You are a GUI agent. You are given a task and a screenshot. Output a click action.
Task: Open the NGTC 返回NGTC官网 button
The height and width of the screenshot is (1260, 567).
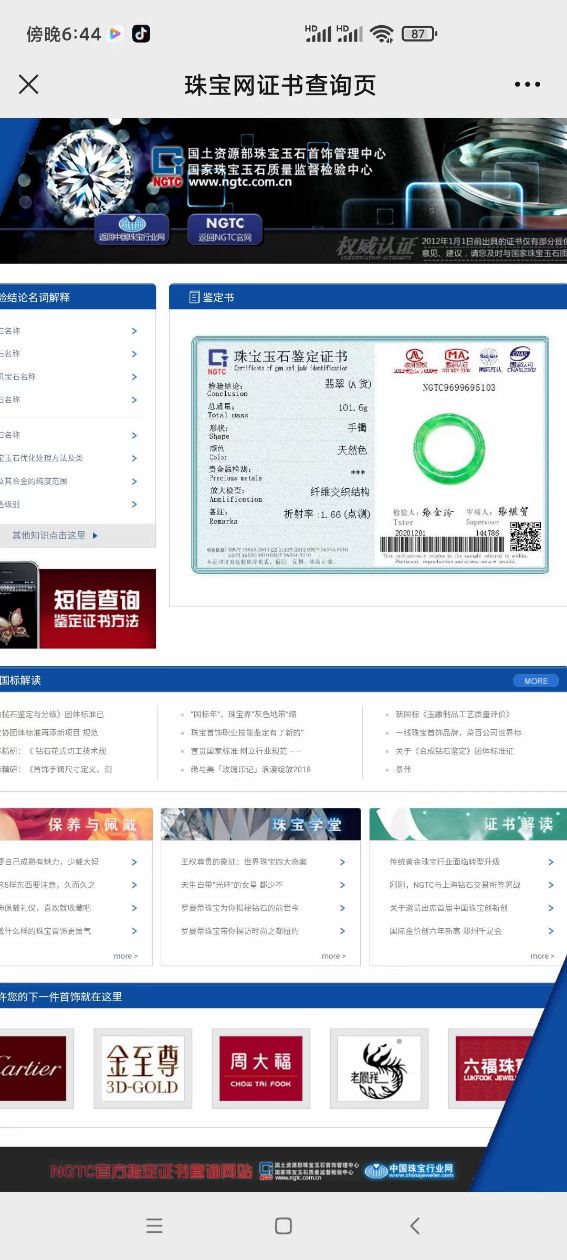pos(224,229)
